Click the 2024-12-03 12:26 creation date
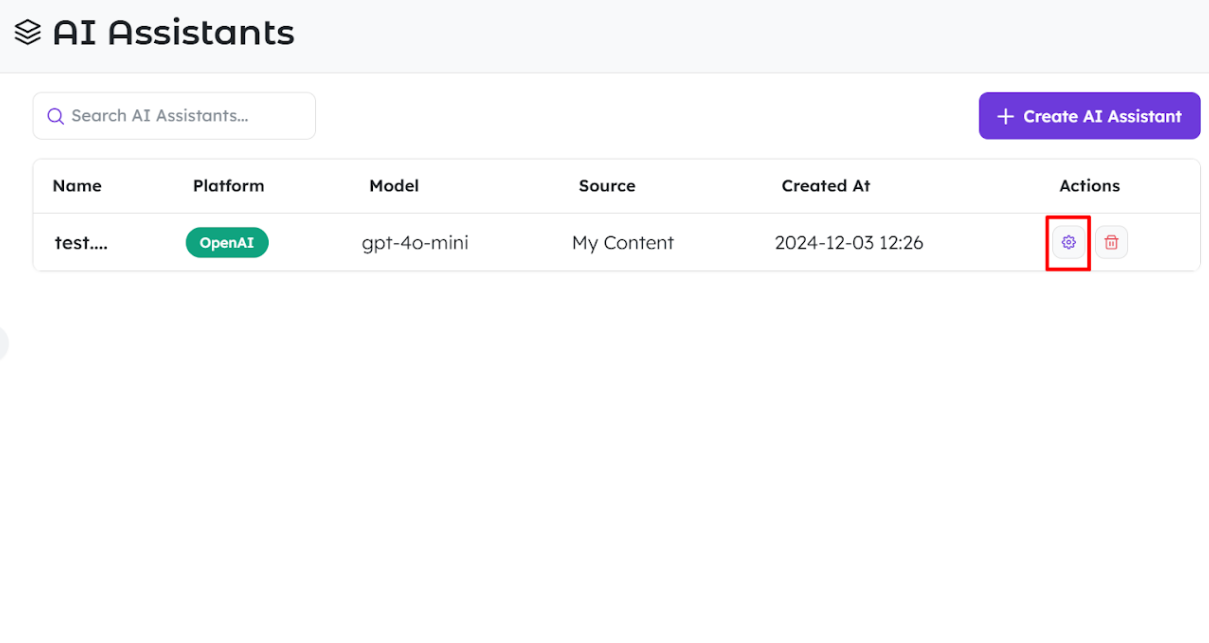This screenshot has width=1209, height=643. tap(849, 242)
